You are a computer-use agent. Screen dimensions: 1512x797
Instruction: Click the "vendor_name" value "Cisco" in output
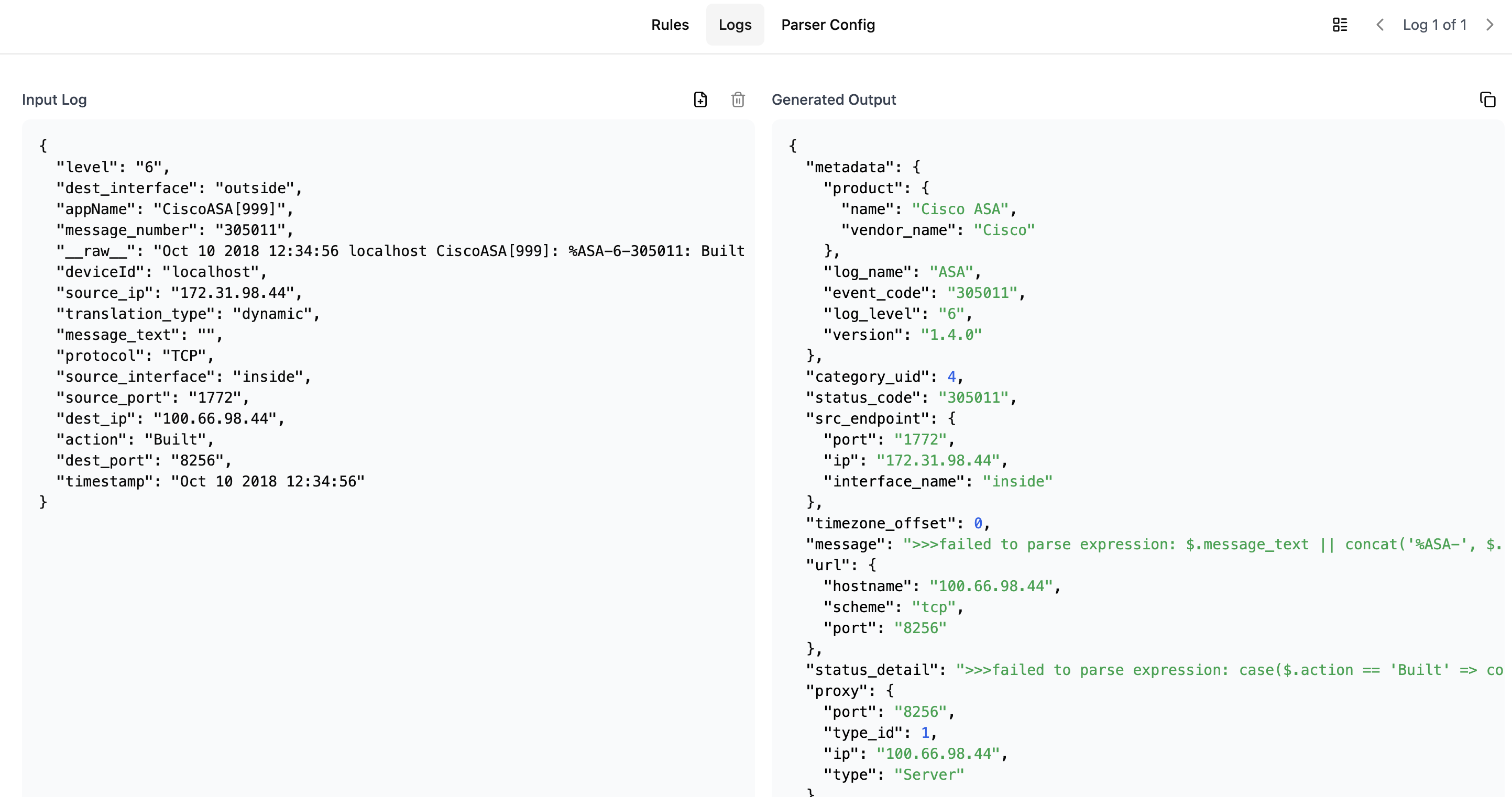coord(1004,230)
